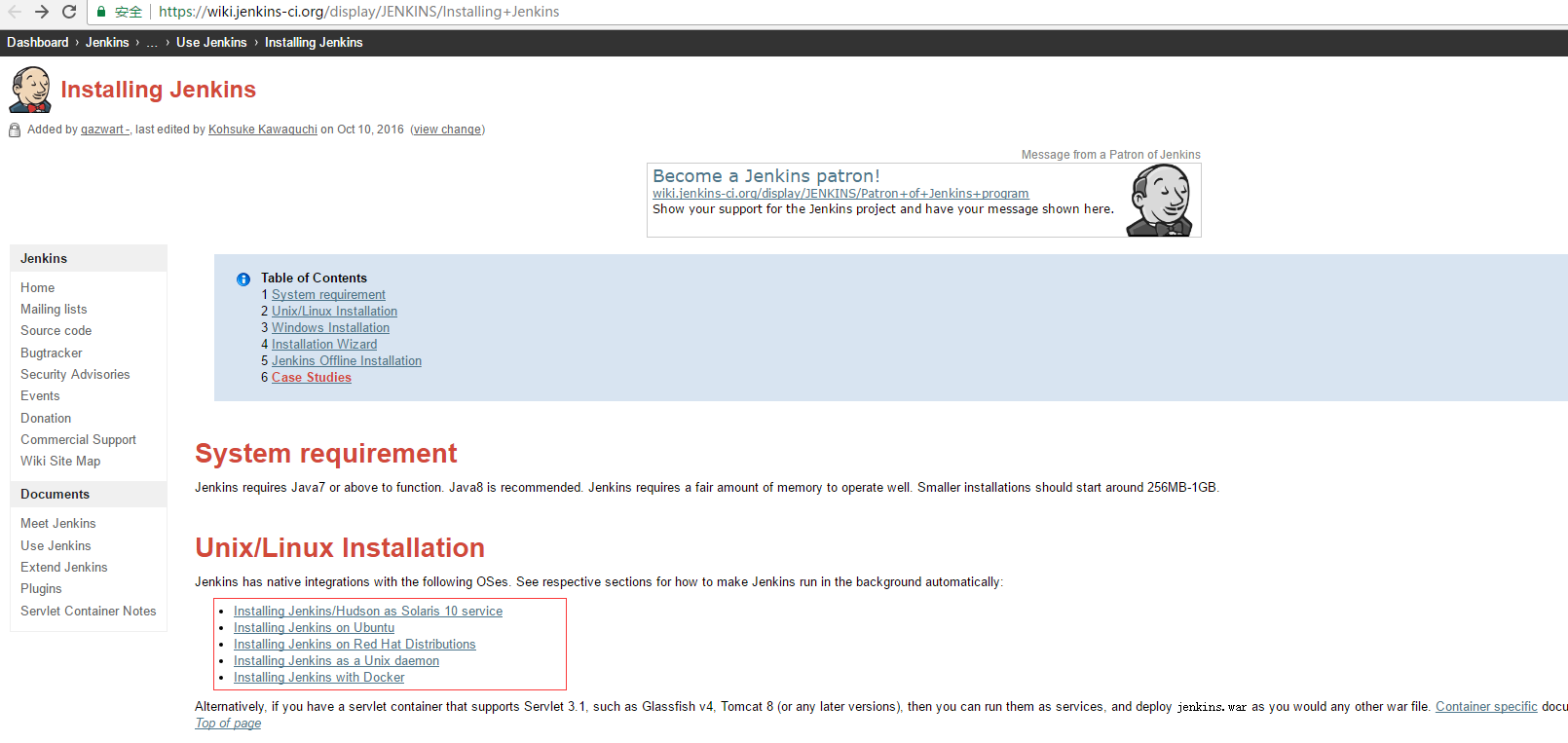1568x743 pixels.
Task: Open Jenkins breadcrumb link
Action: [x=107, y=43]
